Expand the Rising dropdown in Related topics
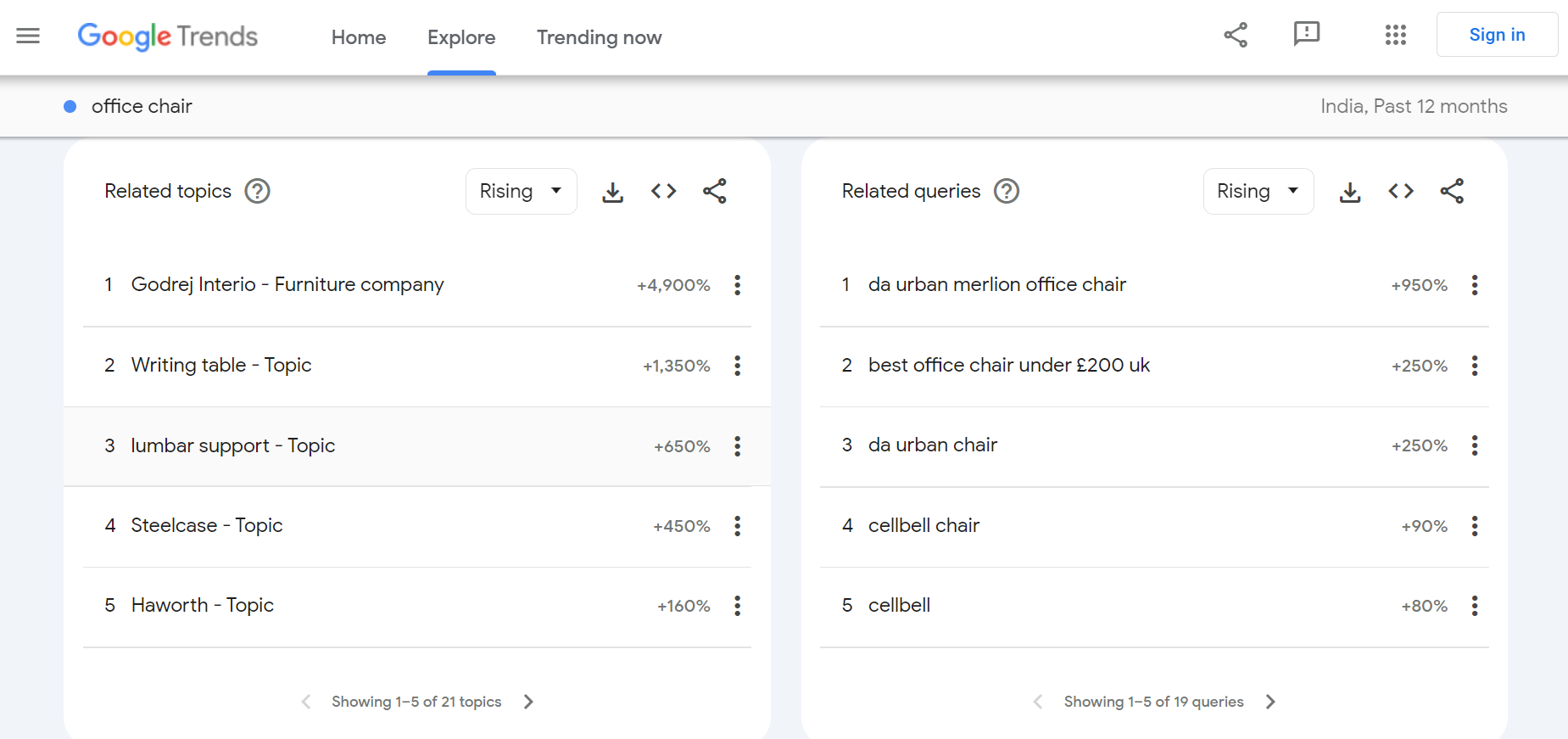This screenshot has width=1568, height=739. click(521, 192)
